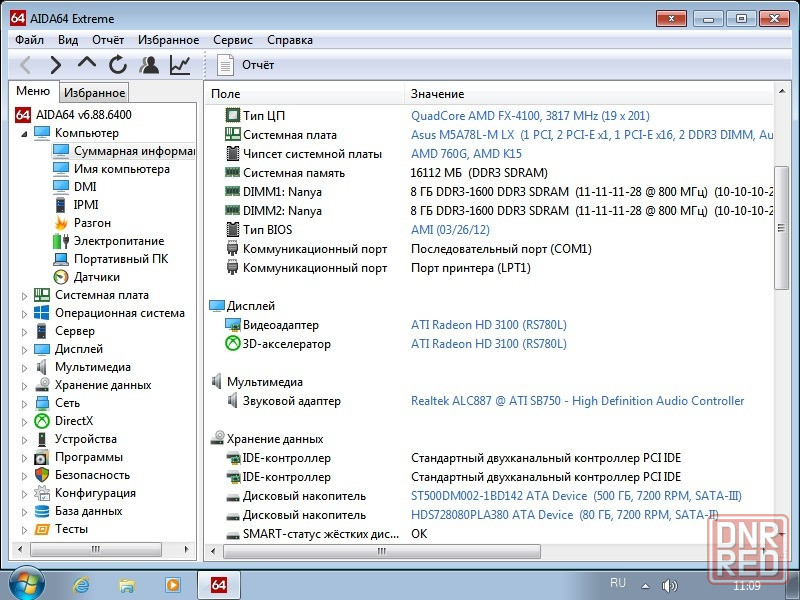
Task: Open the AMD 760G, AMD K15 link
Action: click(466, 154)
